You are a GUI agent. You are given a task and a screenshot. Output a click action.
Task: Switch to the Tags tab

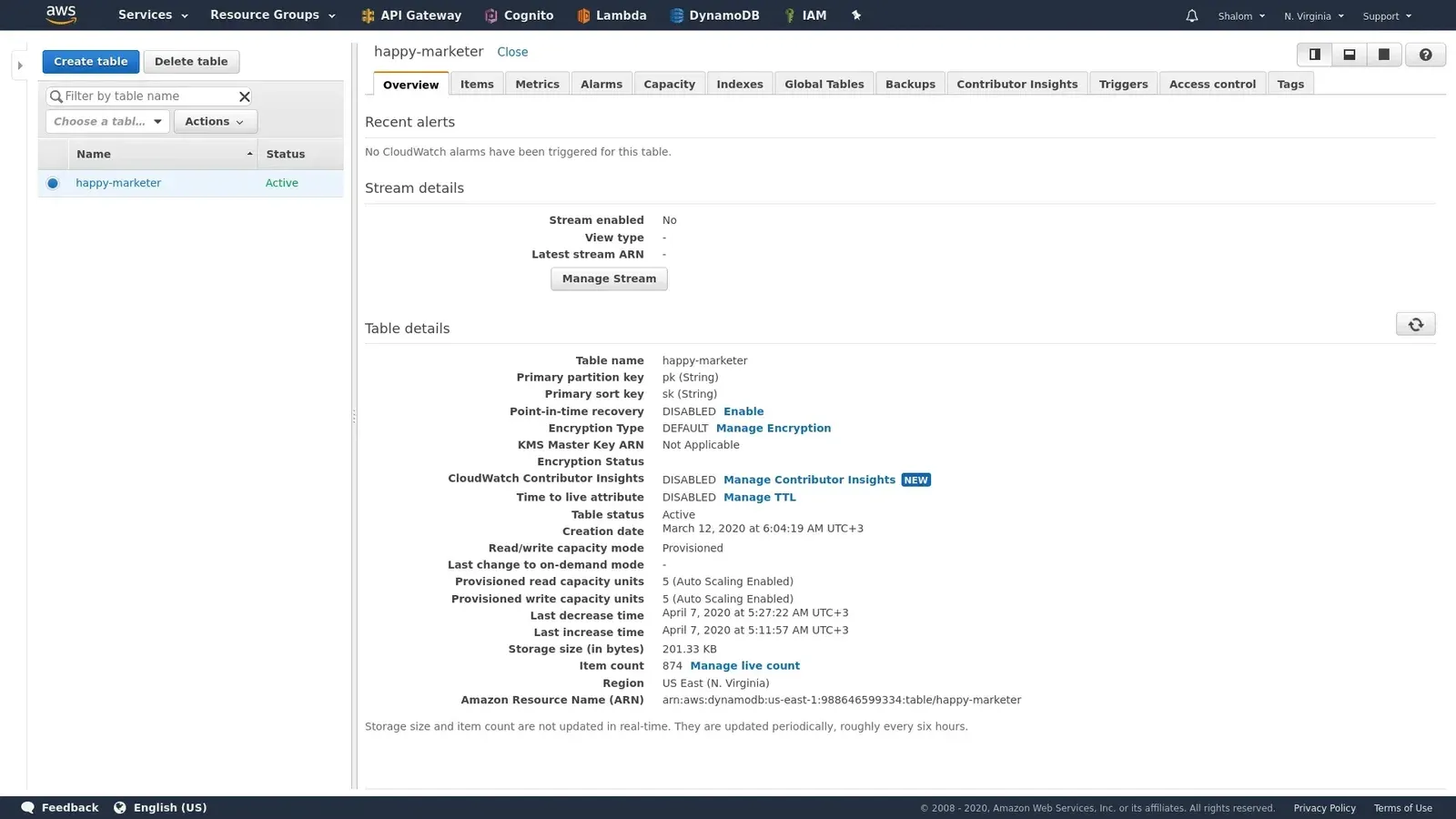tap(1290, 84)
